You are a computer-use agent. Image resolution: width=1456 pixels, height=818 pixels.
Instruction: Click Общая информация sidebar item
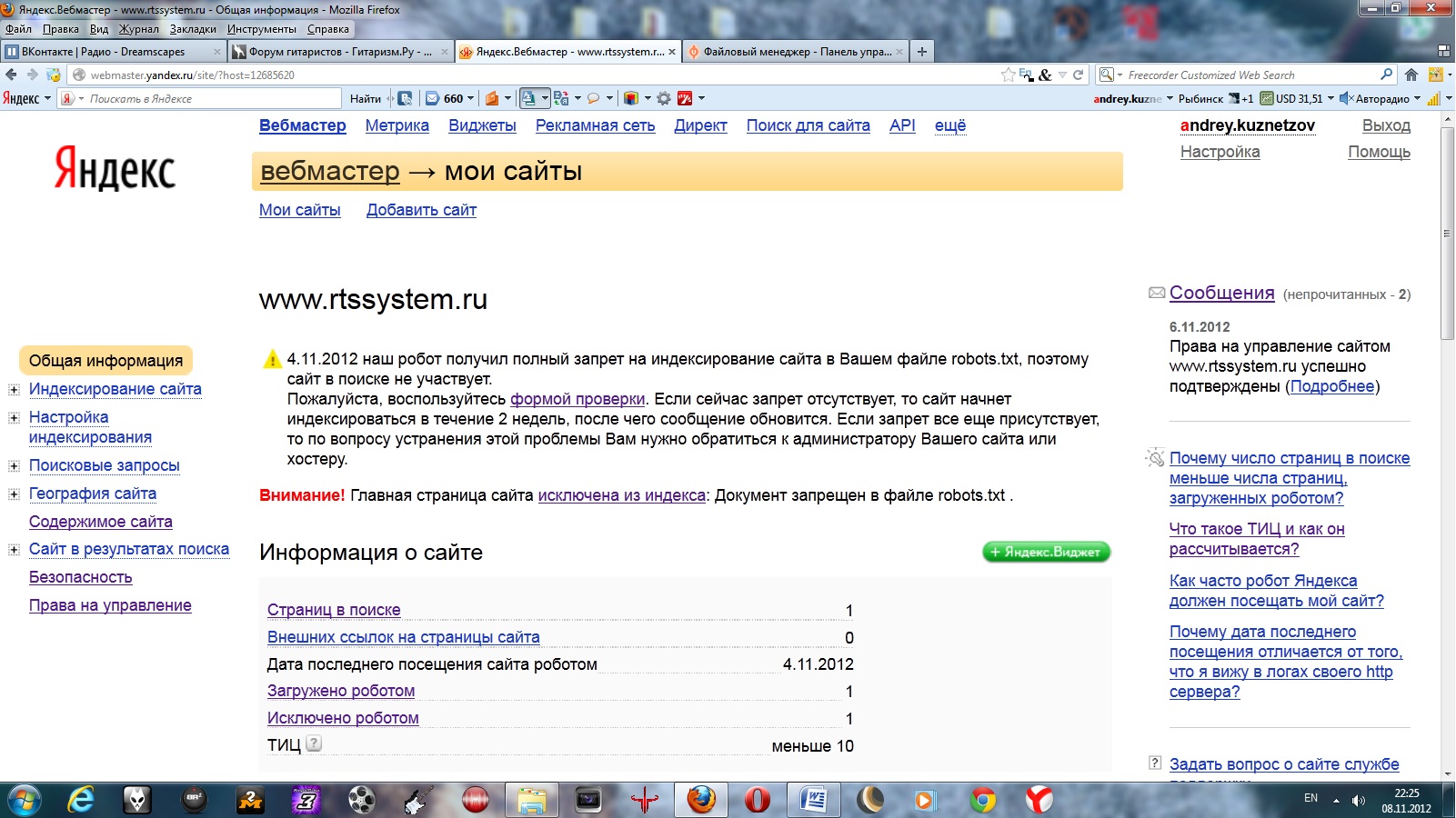105,361
